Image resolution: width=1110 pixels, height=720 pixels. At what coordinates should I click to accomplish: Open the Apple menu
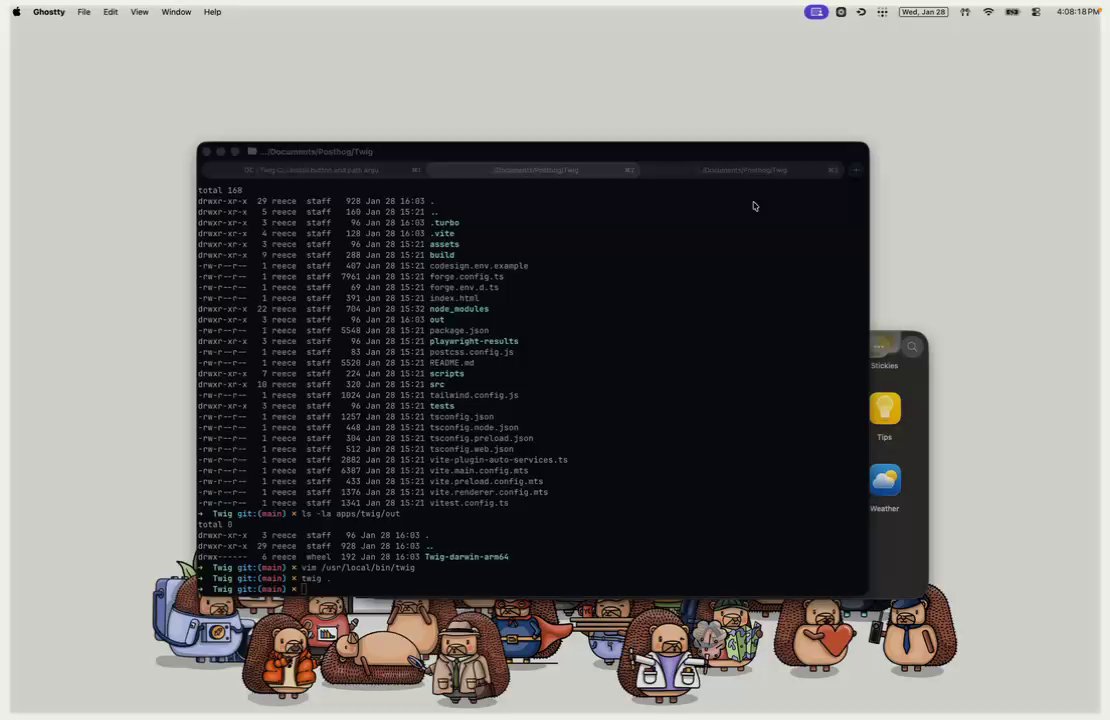click(16, 12)
